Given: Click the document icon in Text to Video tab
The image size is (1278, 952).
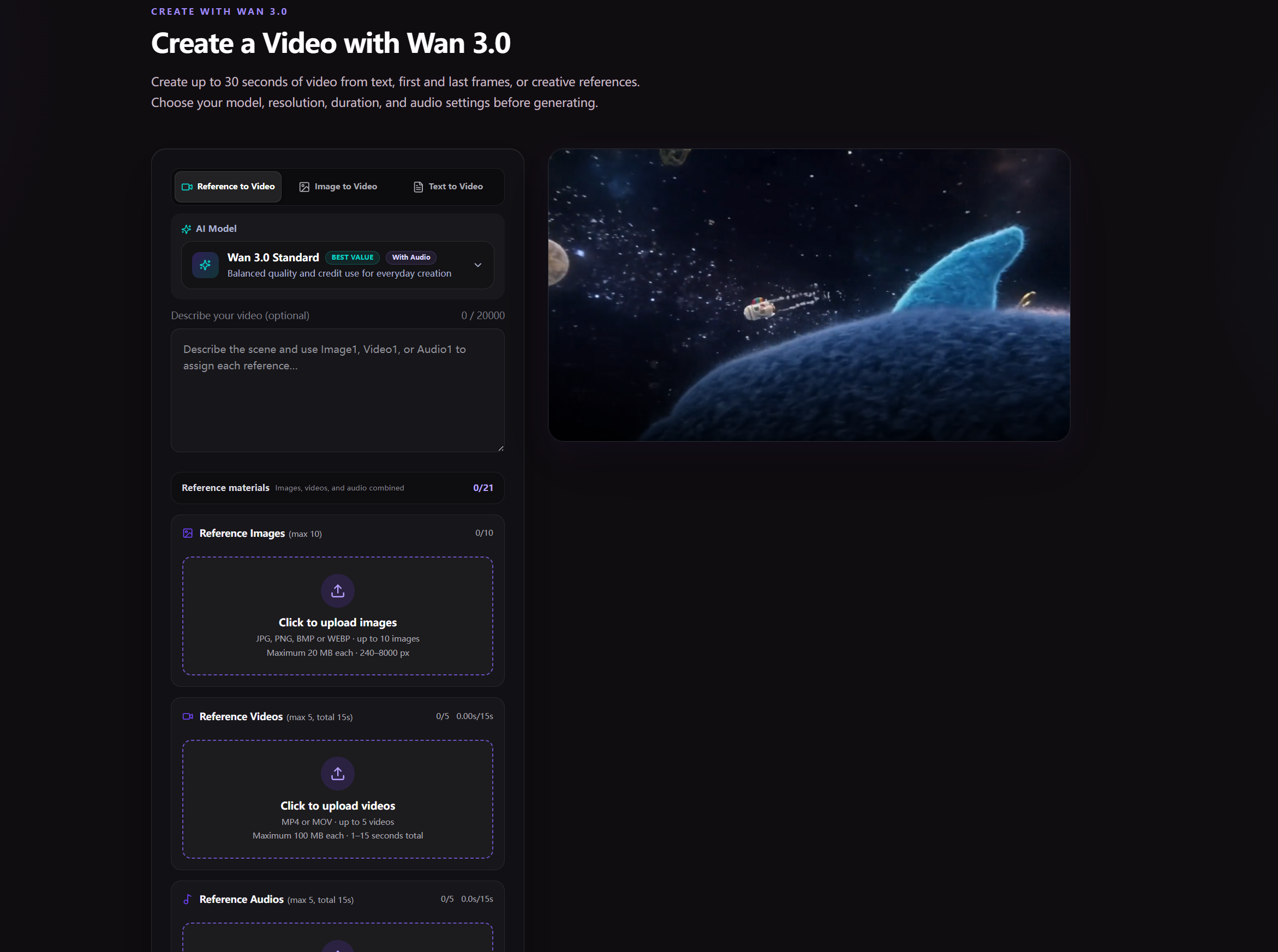Looking at the screenshot, I should [419, 187].
